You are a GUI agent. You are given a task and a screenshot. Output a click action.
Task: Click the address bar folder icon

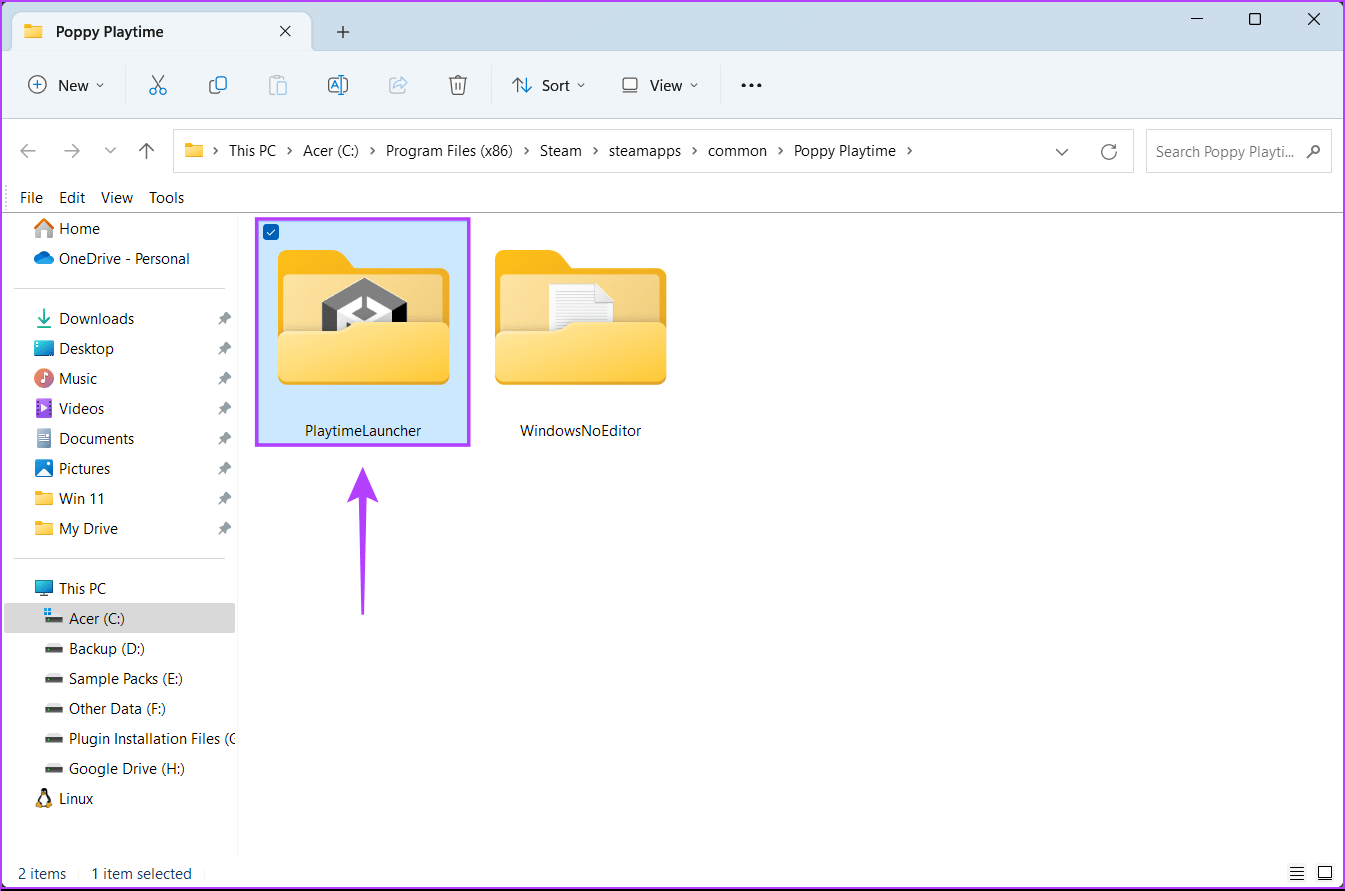(x=194, y=151)
